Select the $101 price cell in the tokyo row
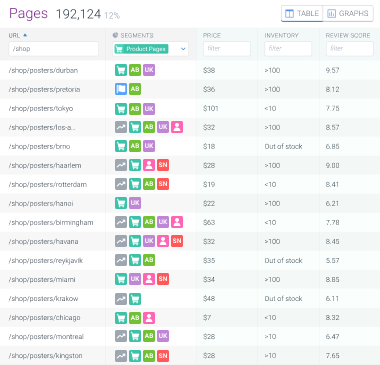Screen dimensions: 380x365 tap(211, 108)
